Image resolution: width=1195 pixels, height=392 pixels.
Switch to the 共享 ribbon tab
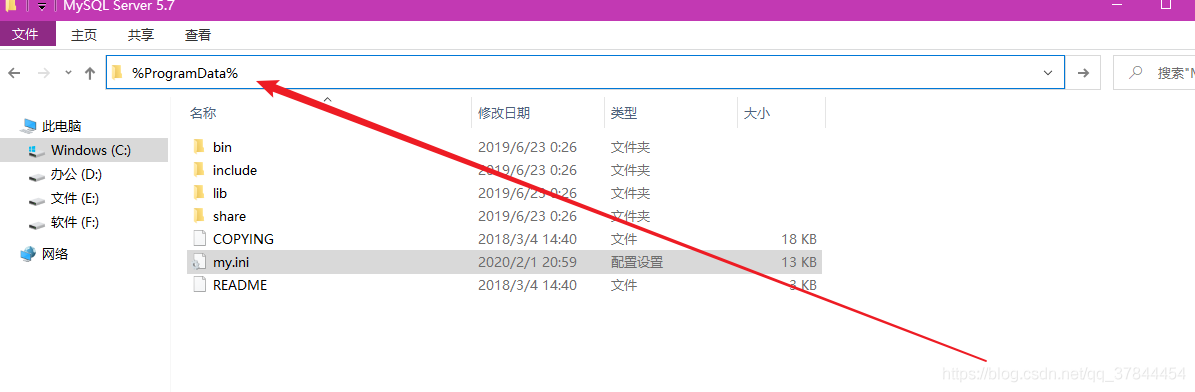tap(140, 34)
